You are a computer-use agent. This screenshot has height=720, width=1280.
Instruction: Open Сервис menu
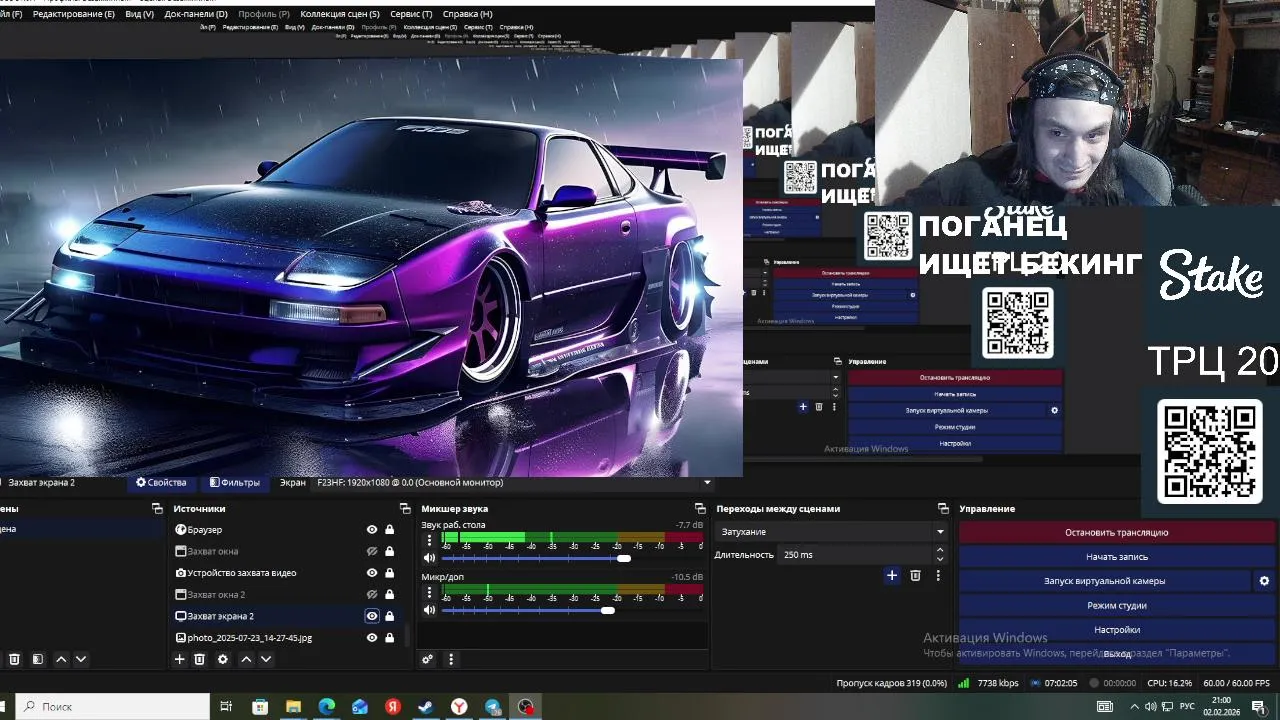pos(411,14)
